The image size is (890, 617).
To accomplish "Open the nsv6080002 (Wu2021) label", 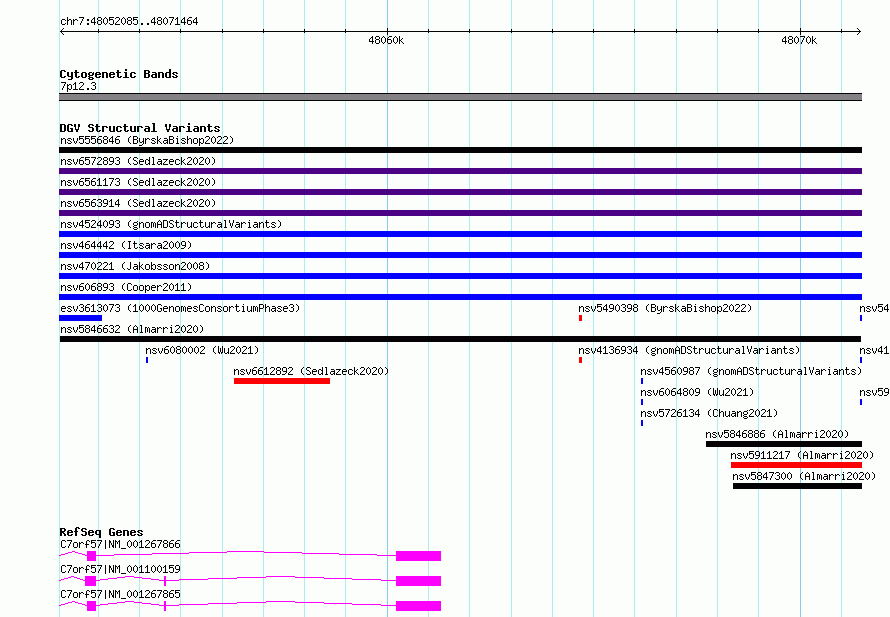I will click(x=203, y=350).
